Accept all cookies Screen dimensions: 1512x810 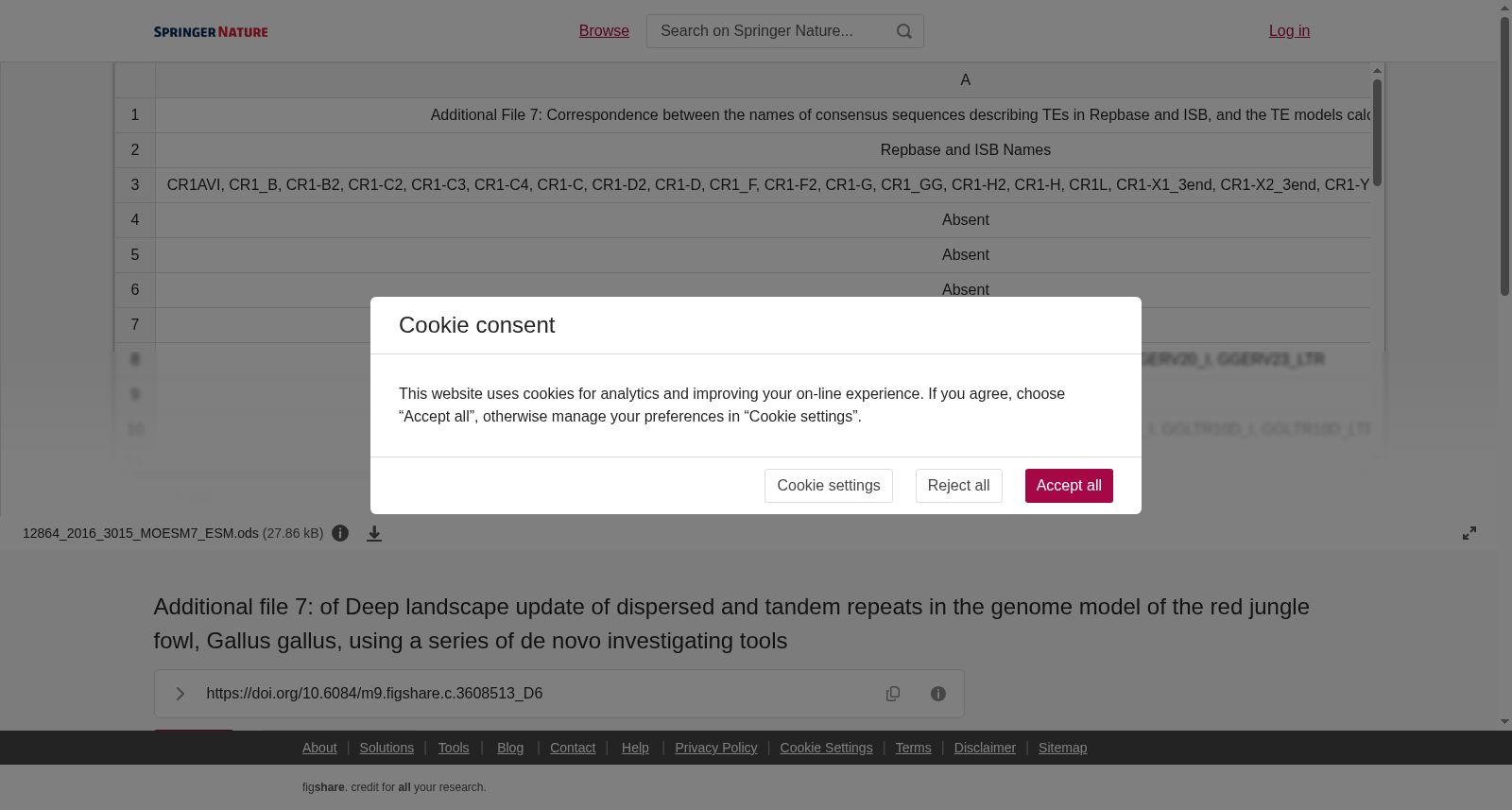click(1069, 486)
